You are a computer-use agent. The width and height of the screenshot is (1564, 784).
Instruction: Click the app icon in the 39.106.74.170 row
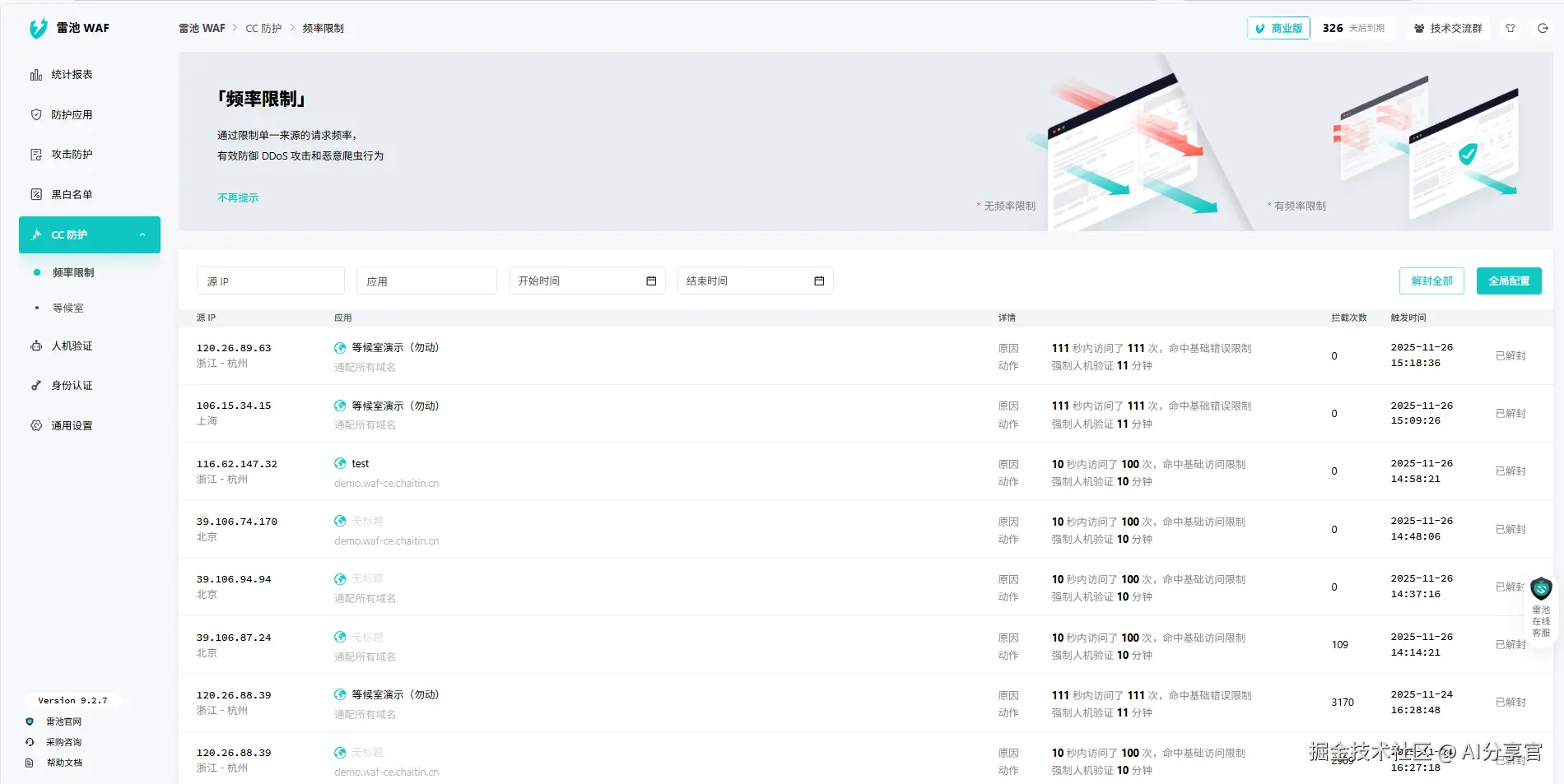click(340, 522)
